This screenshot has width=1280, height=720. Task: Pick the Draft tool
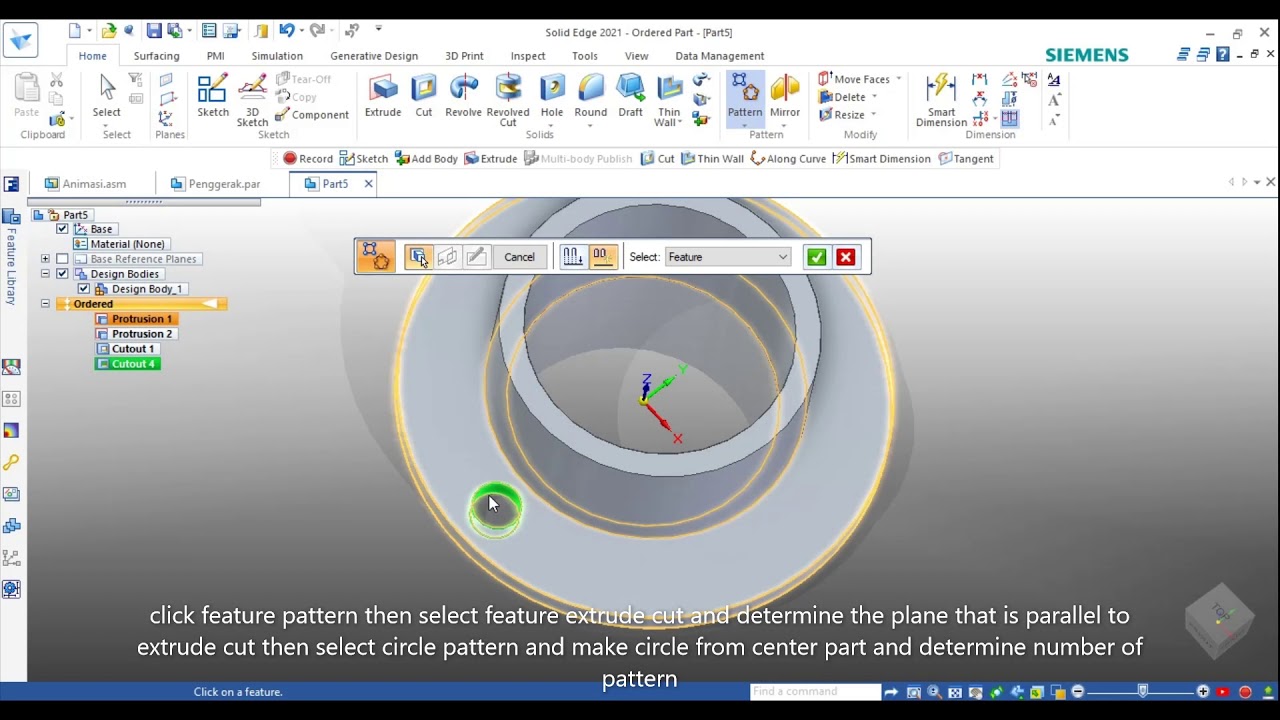[630, 96]
